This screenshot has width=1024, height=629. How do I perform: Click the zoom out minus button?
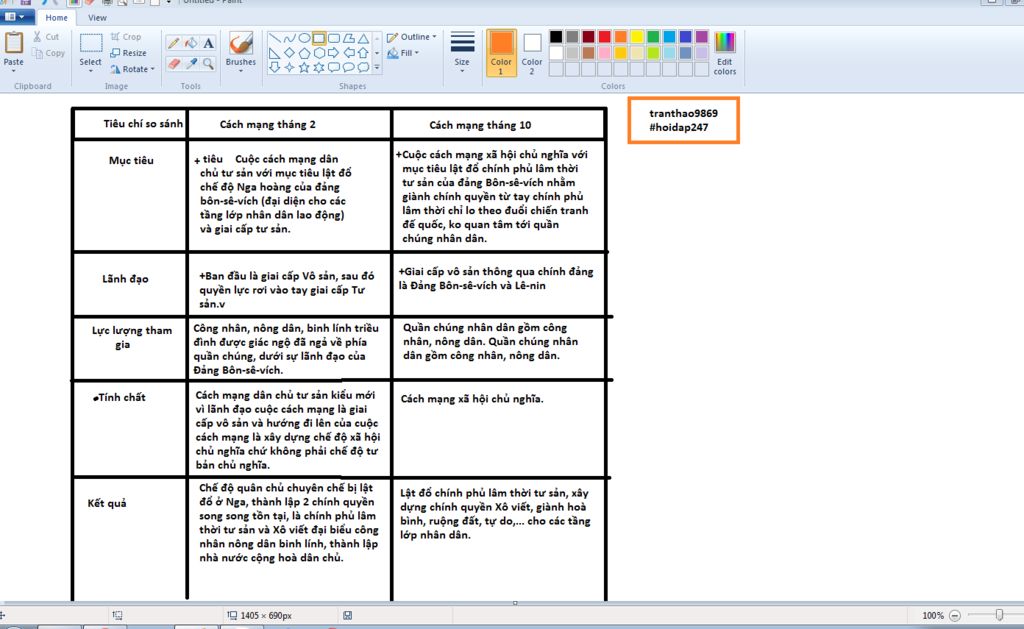tap(955, 615)
